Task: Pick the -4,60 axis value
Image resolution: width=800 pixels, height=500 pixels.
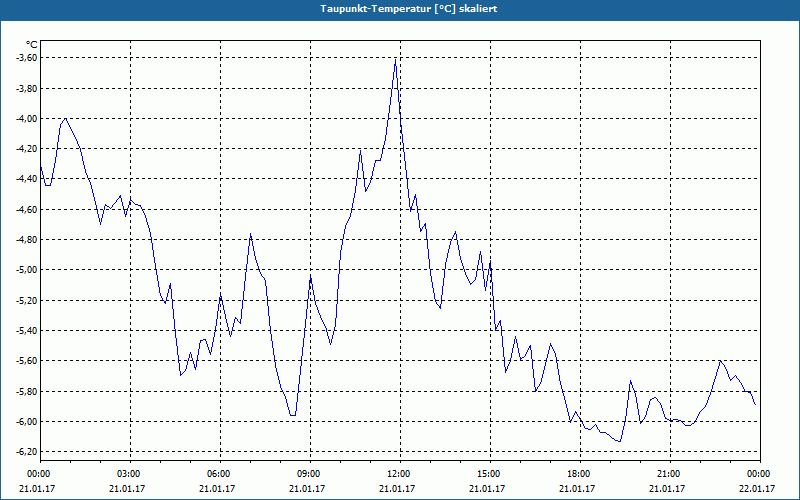Action: point(27,210)
